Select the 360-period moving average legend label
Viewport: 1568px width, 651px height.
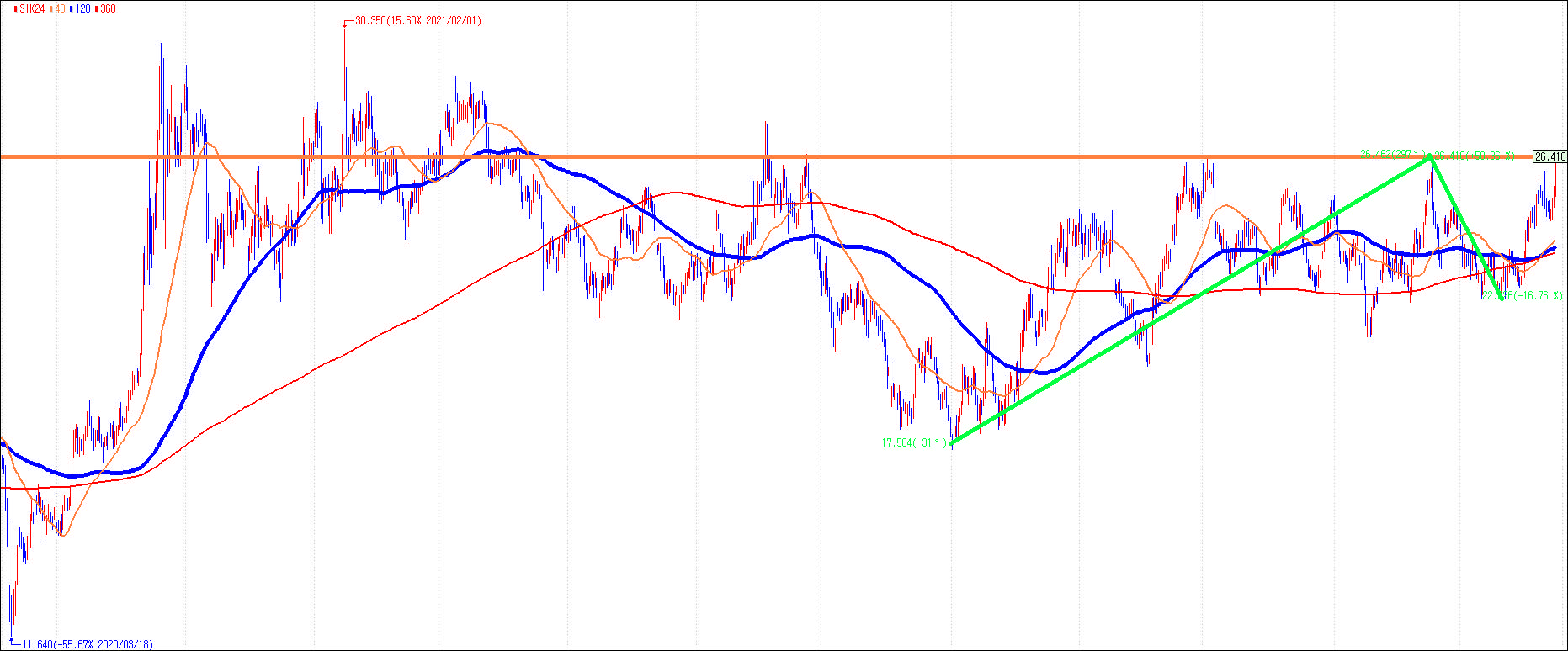click(x=108, y=8)
